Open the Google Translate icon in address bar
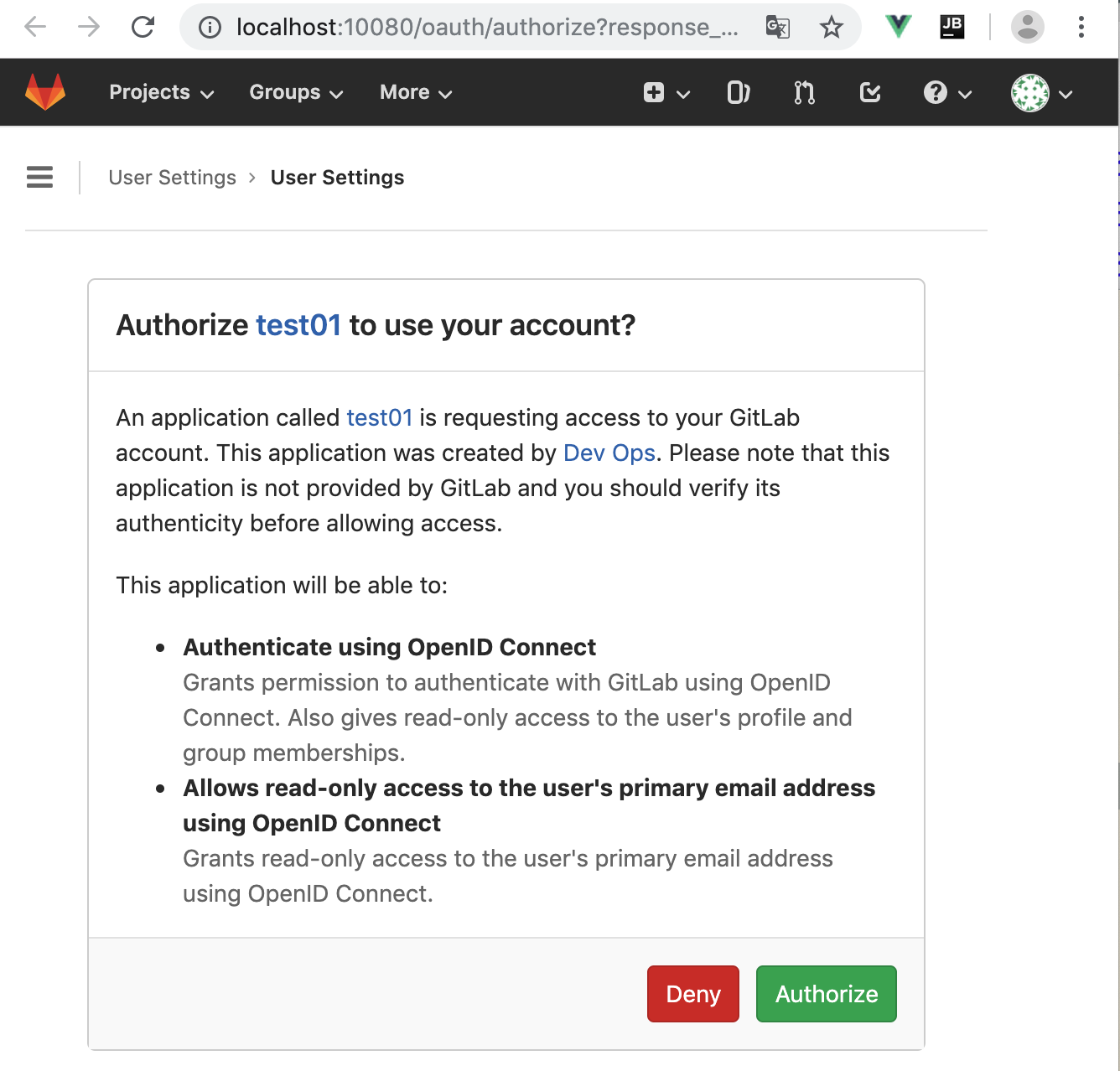 click(x=778, y=28)
